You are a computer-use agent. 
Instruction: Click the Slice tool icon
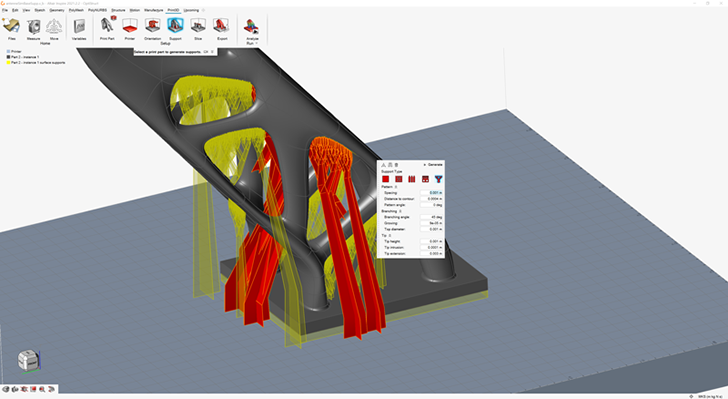(x=198, y=26)
